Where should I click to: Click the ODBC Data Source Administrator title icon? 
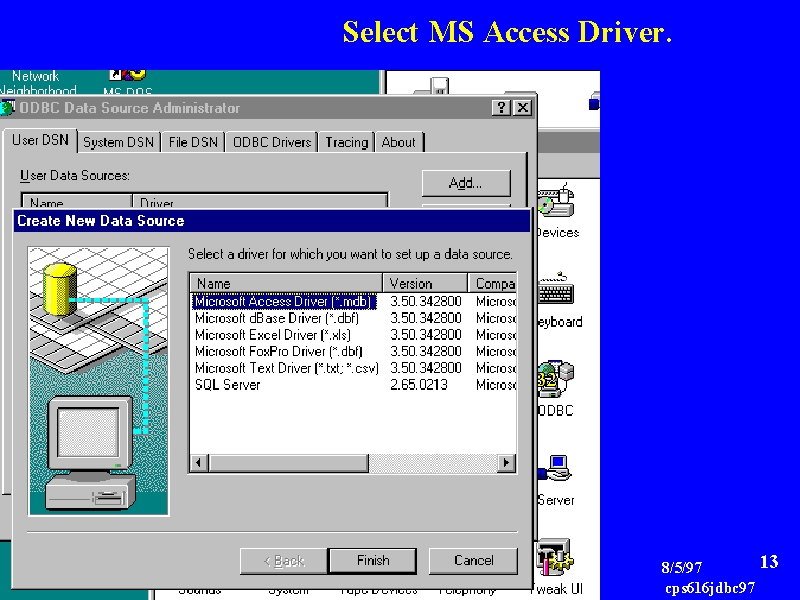8,108
